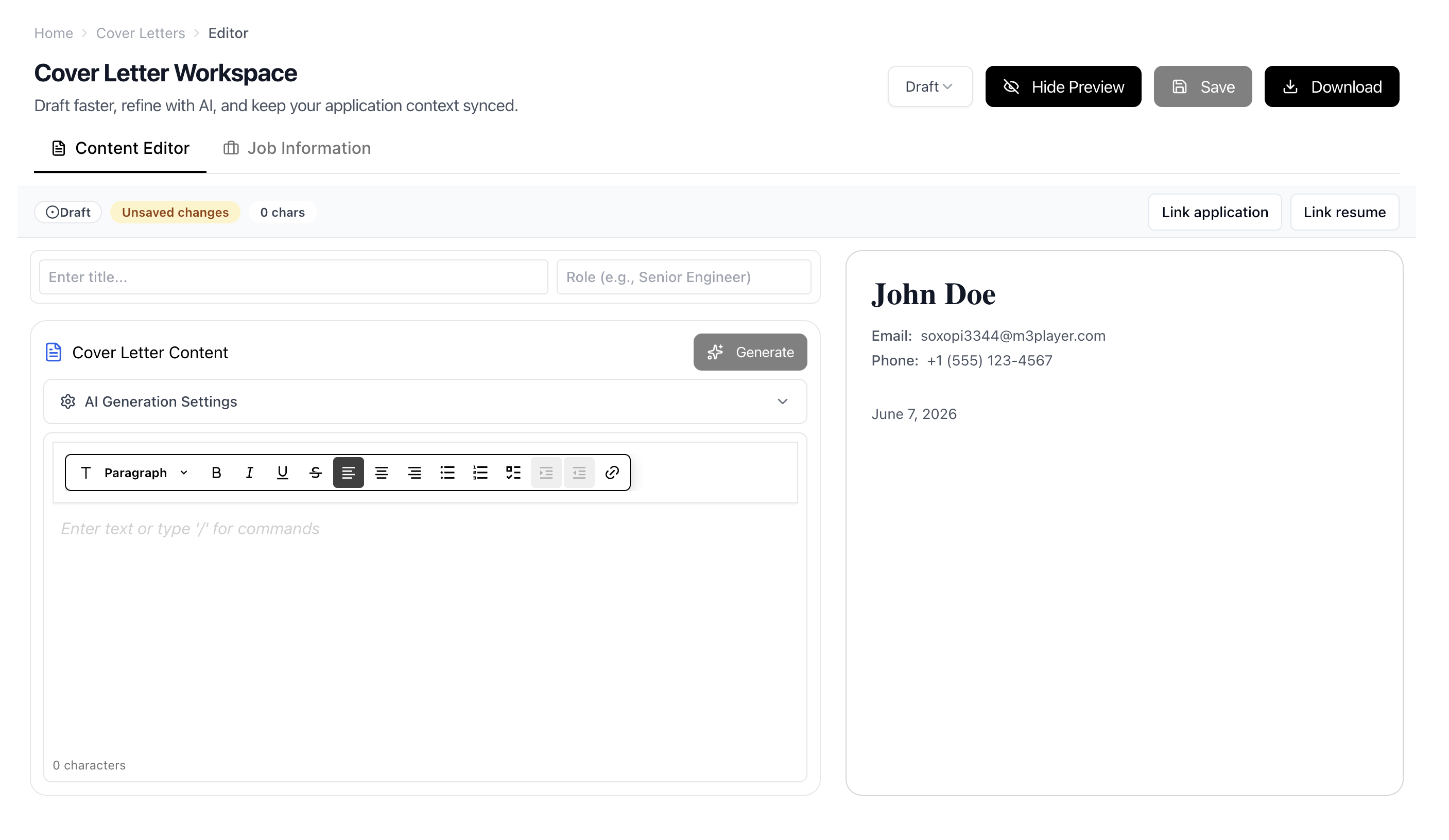Center align the paragraph
This screenshot has width=1449, height=840.
pos(381,472)
